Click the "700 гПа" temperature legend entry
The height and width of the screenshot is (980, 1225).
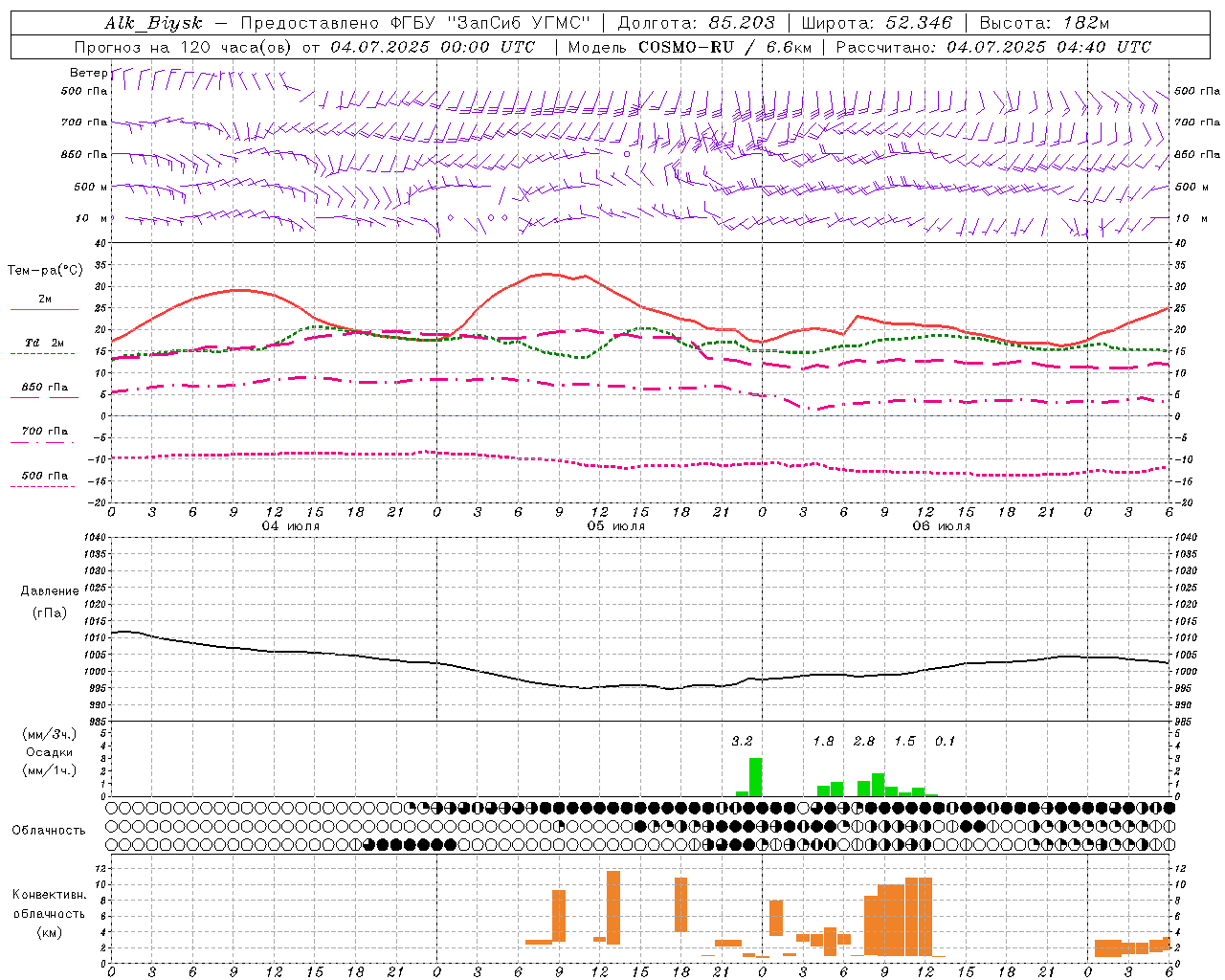45,432
